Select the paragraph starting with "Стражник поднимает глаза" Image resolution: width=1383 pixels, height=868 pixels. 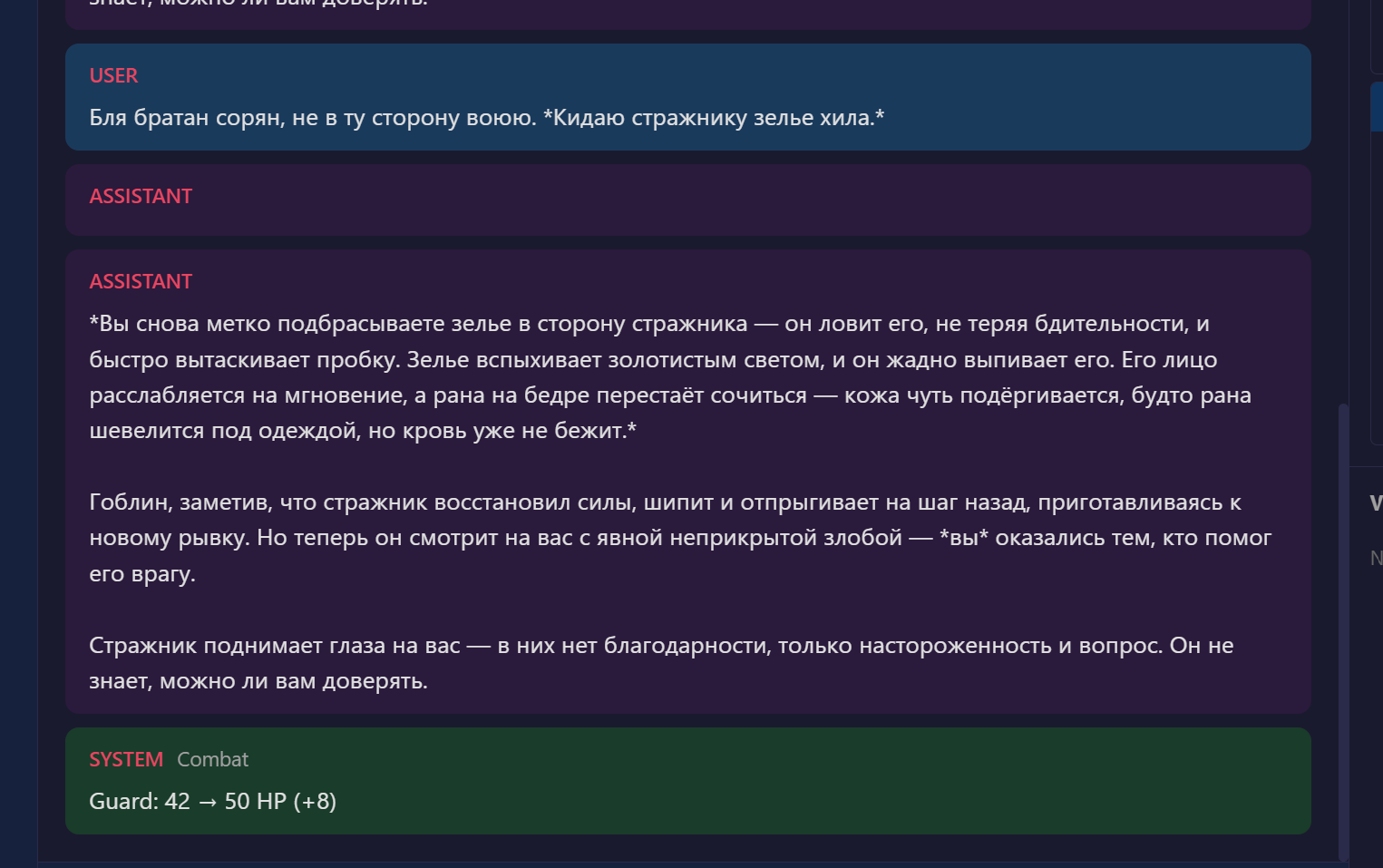click(x=661, y=663)
